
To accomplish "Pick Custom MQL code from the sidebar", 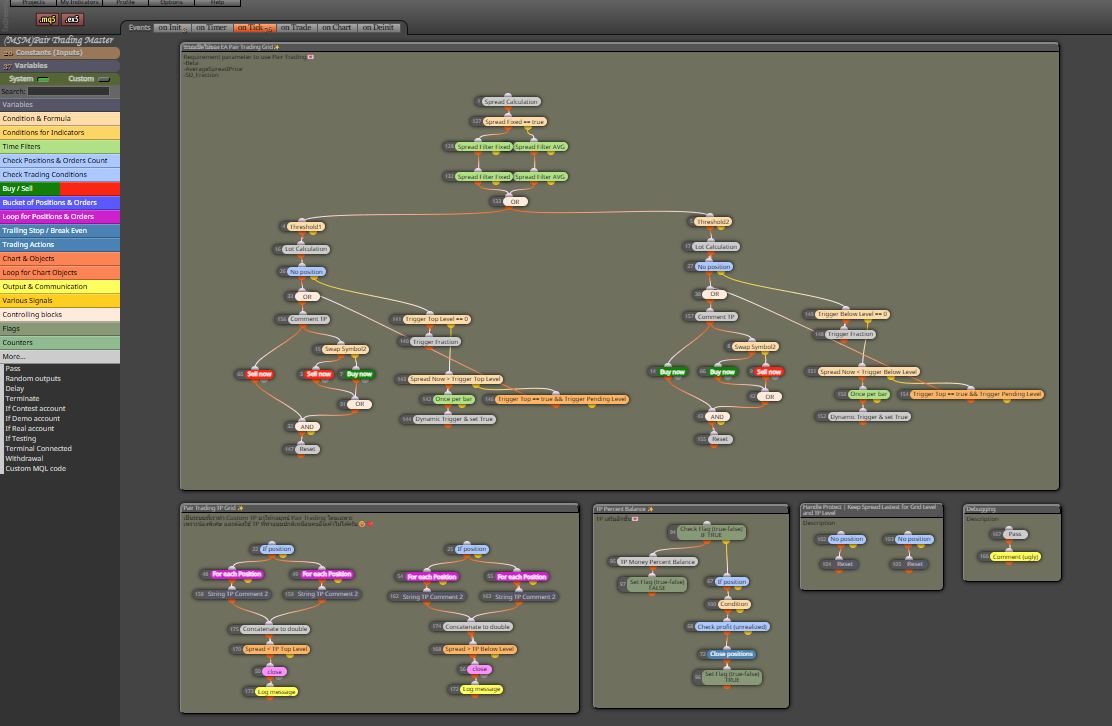I will pyautogui.click(x=35, y=469).
